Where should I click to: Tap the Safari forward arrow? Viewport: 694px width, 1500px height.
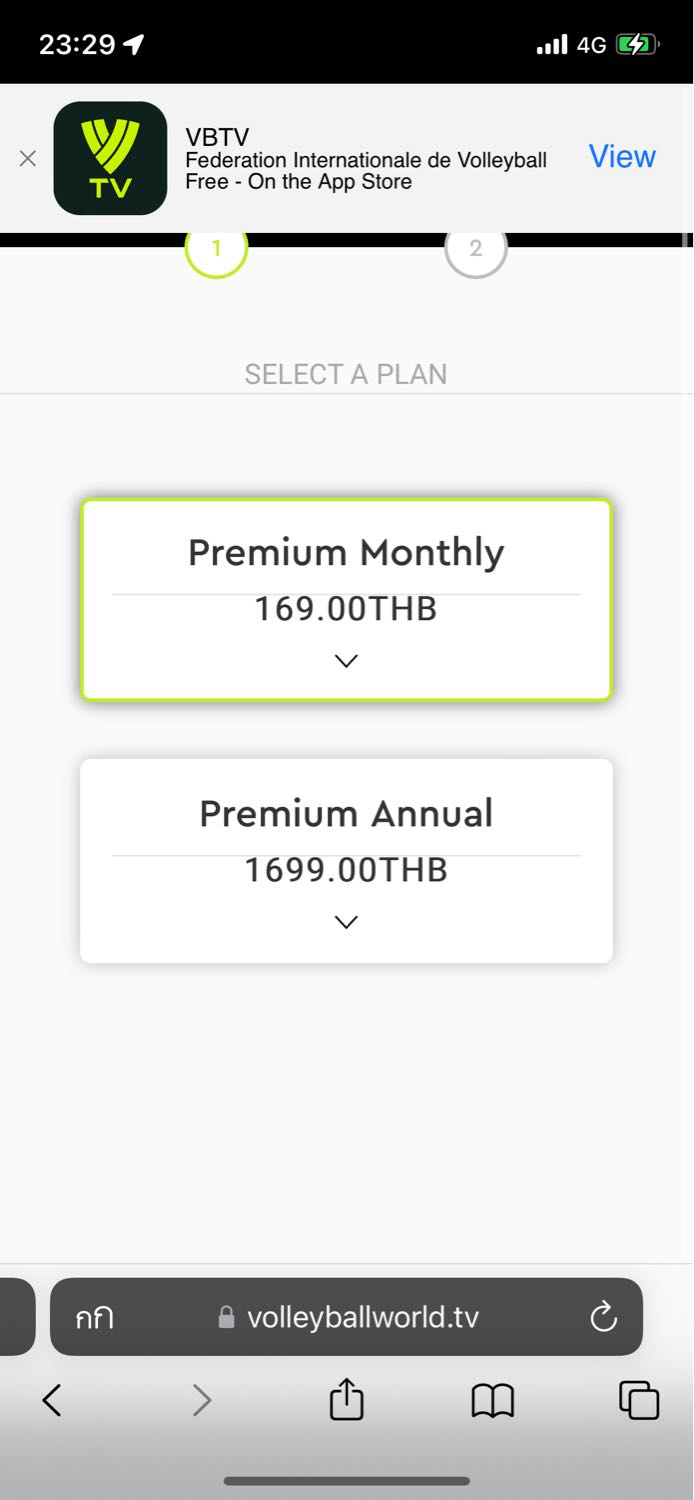tap(202, 1400)
